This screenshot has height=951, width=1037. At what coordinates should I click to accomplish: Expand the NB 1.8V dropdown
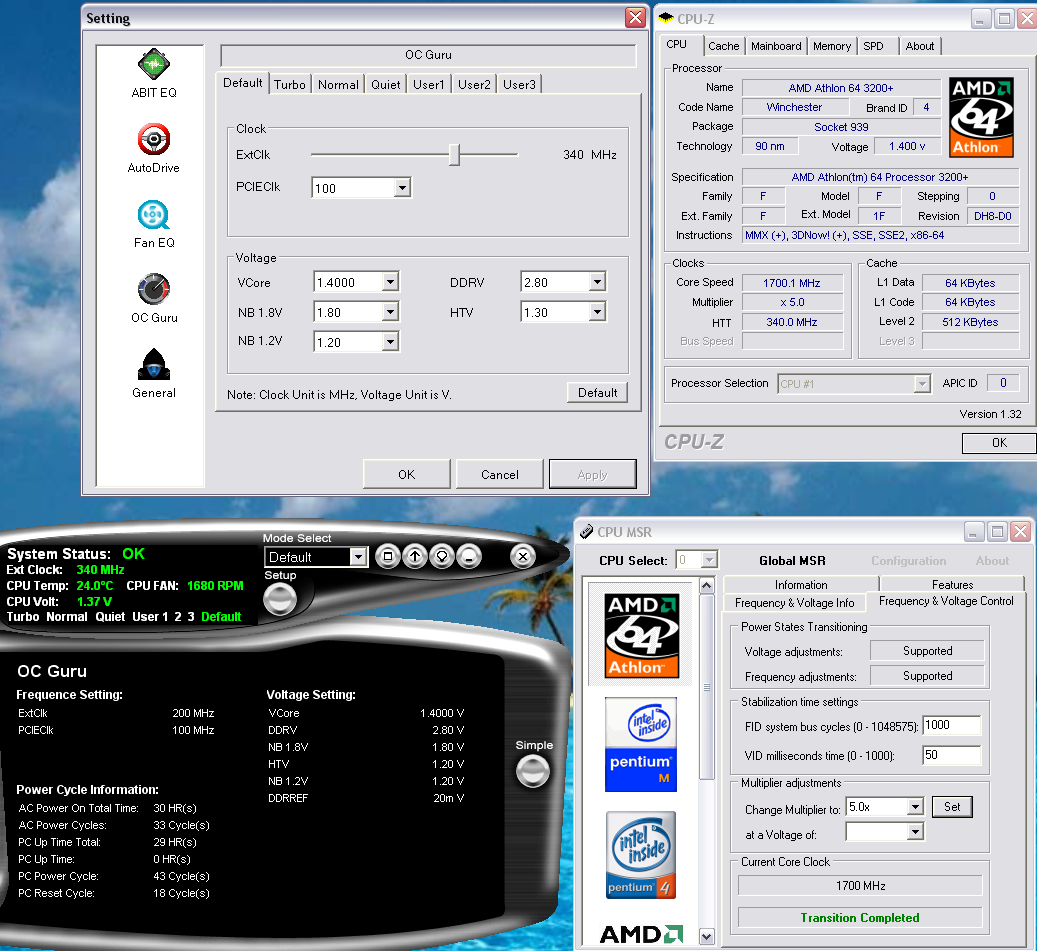click(390, 312)
